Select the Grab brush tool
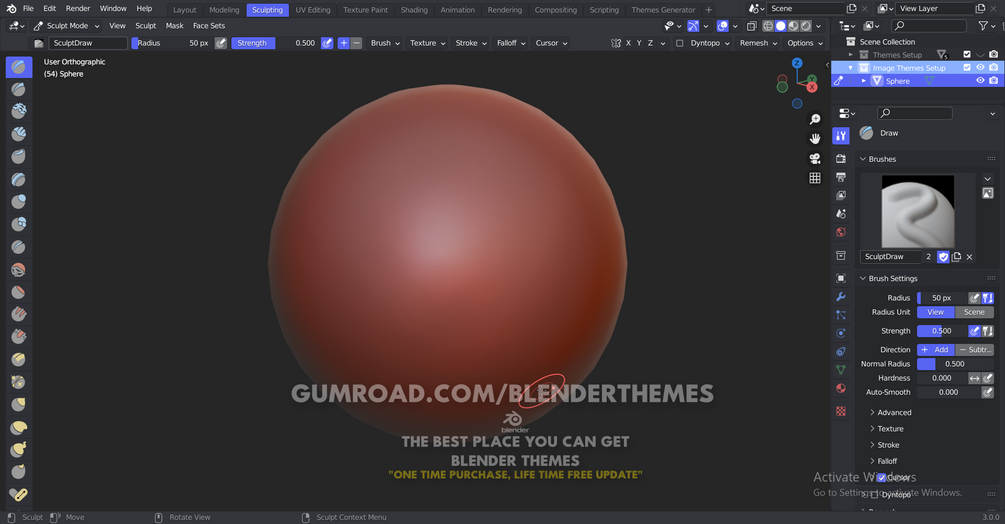The height and width of the screenshot is (524, 1005). [x=19, y=404]
